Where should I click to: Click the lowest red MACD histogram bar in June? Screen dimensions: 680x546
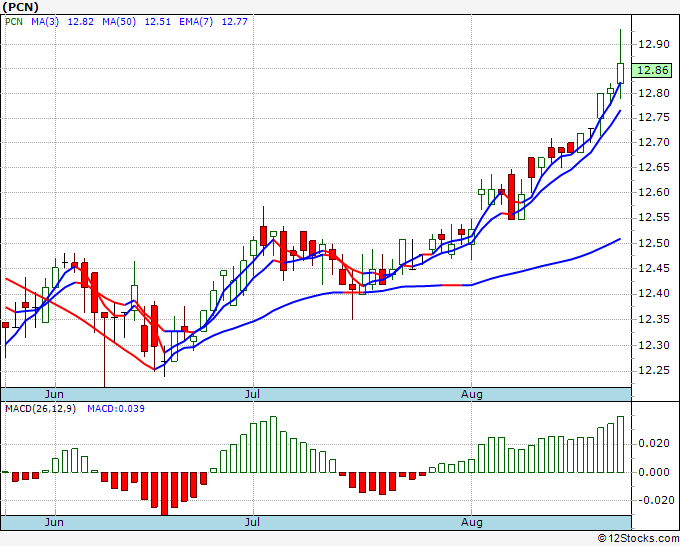tap(164, 494)
